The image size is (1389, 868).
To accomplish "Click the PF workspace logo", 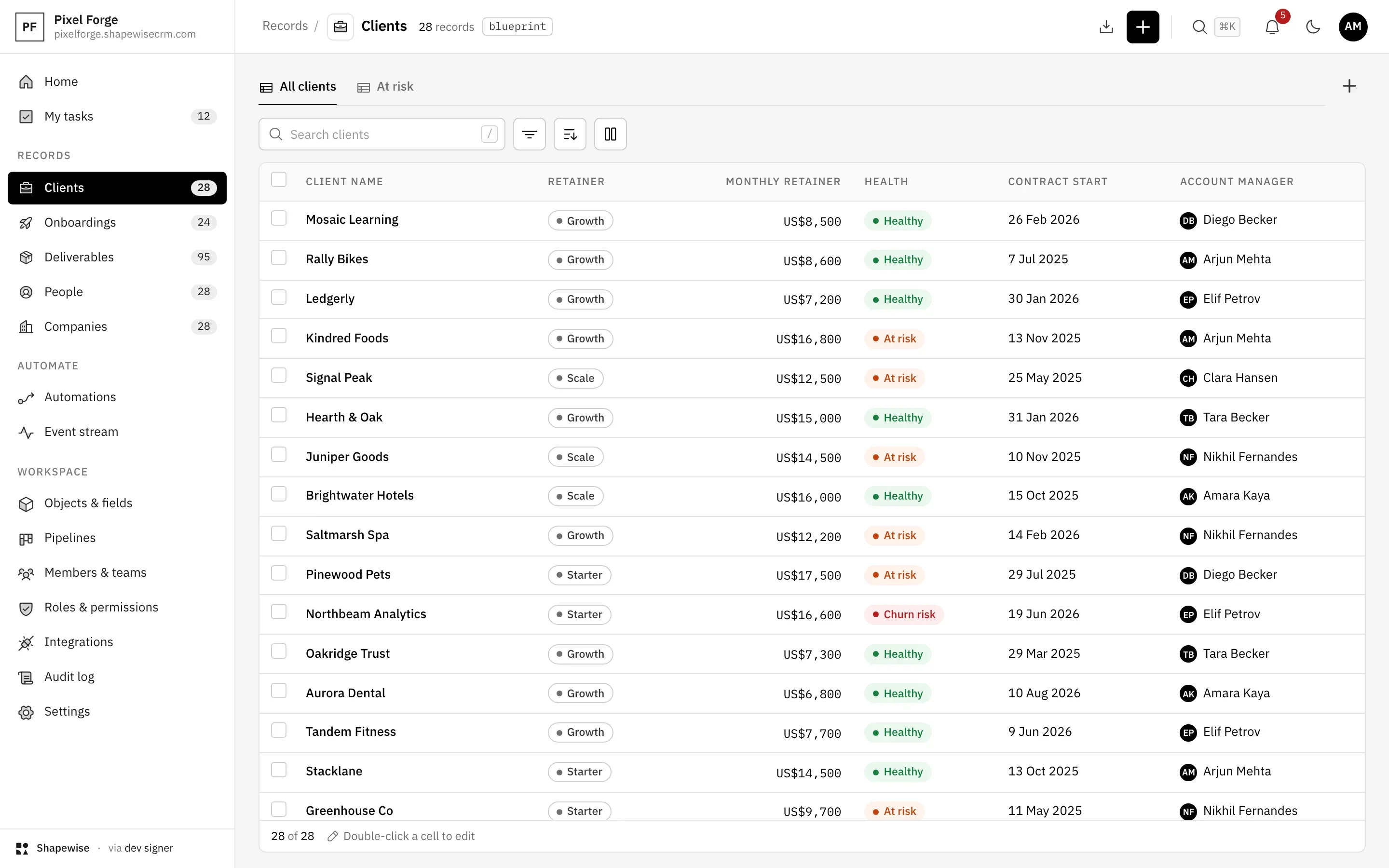I will pyautogui.click(x=30, y=27).
